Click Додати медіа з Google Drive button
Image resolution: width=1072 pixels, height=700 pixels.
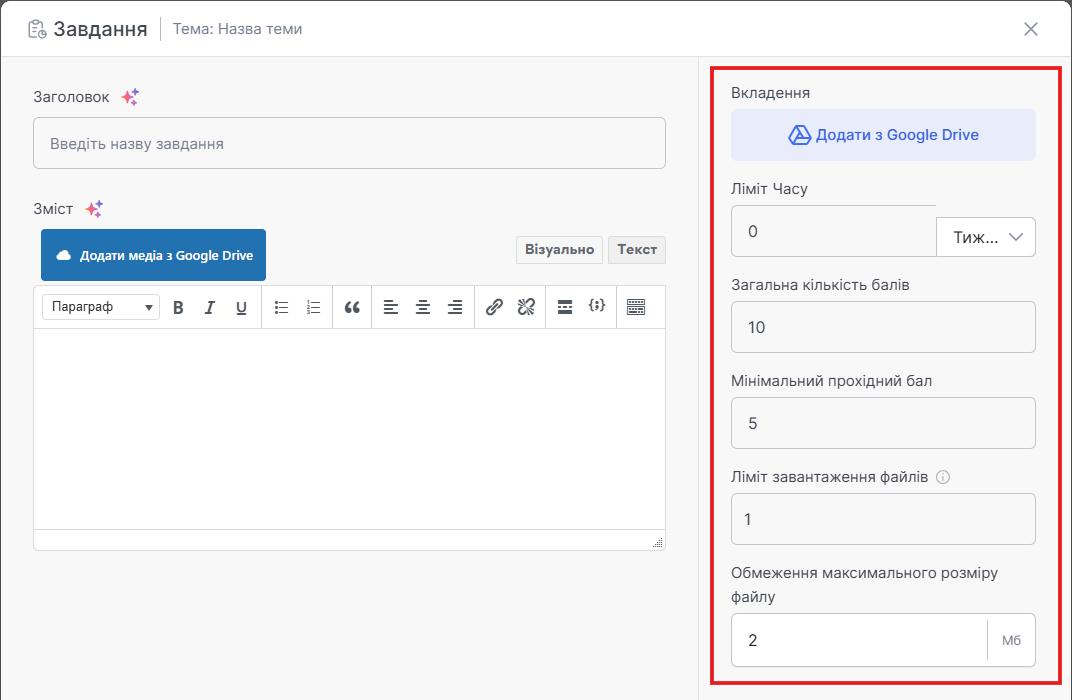pos(153,255)
